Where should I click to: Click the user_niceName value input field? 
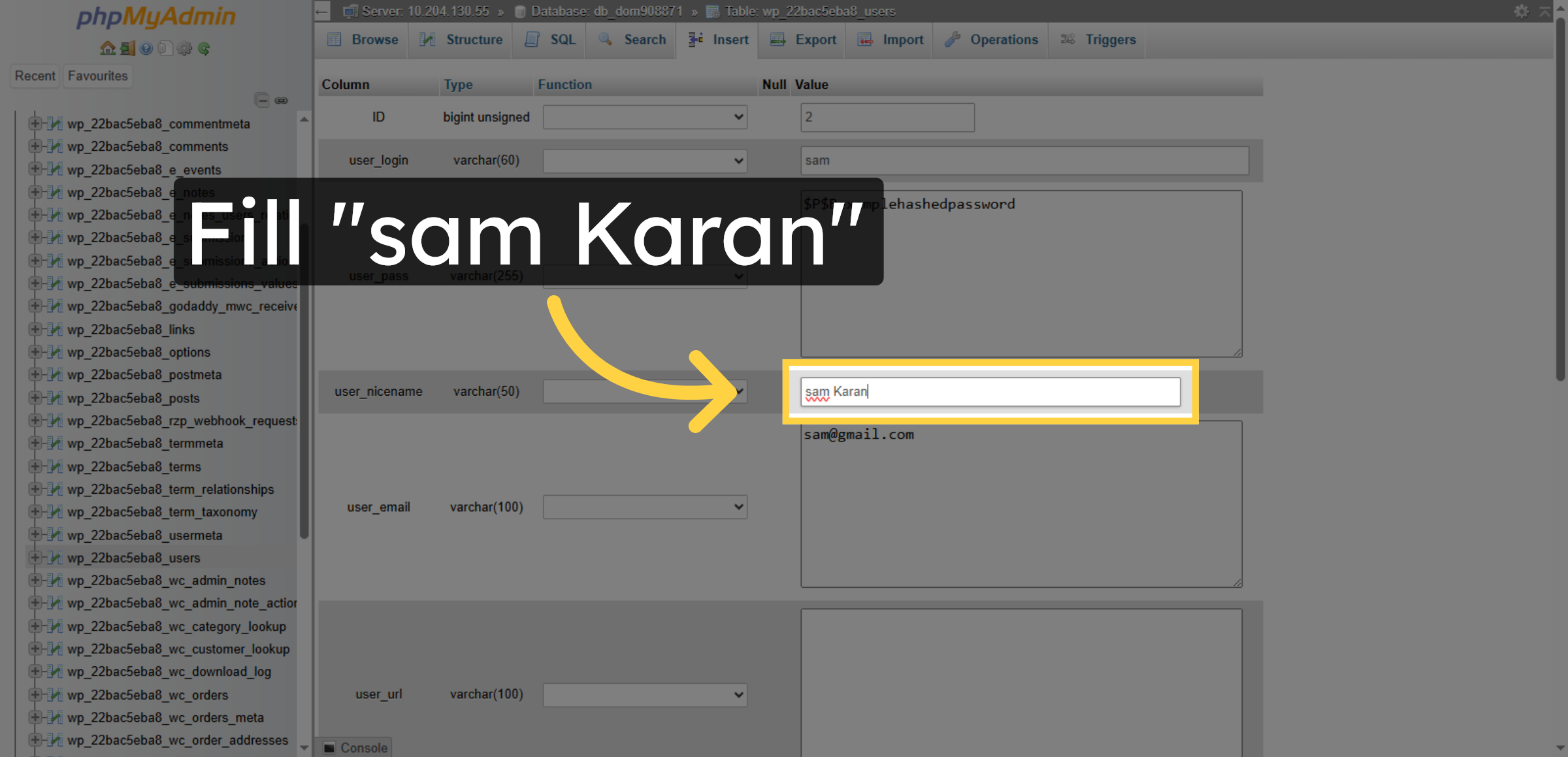pyautogui.click(x=990, y=391)
